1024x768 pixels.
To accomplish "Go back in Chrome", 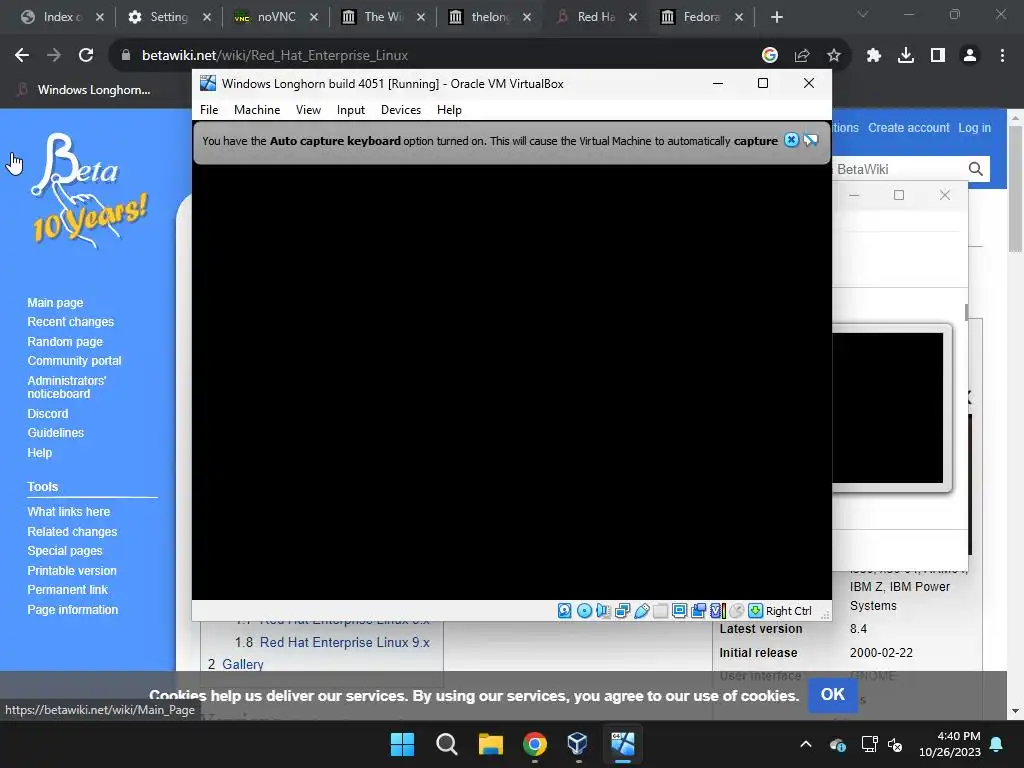I will click(22, 56).
